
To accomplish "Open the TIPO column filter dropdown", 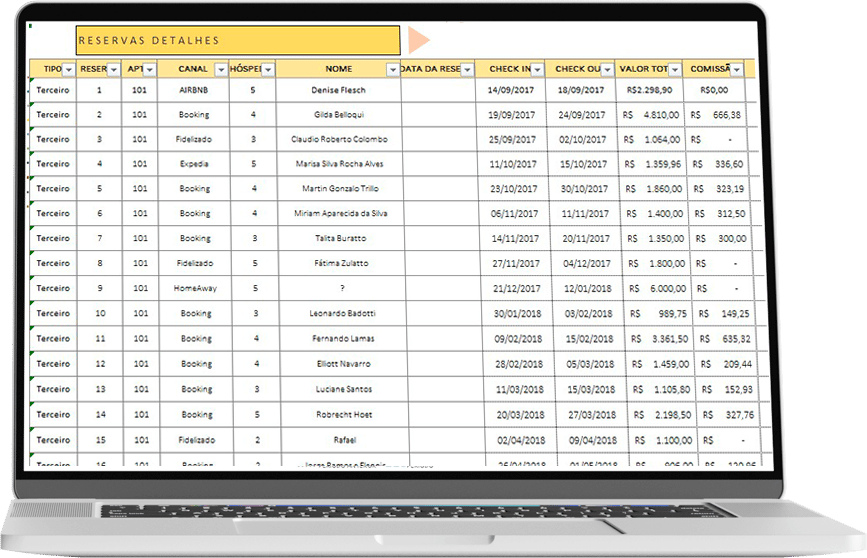I will (68, 70).
